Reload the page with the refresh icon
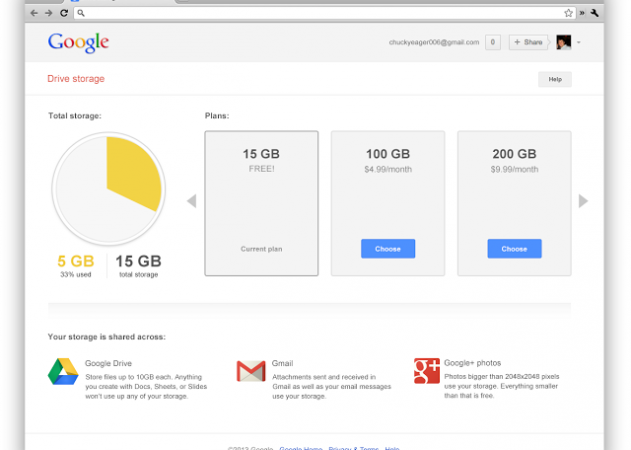Image resolution: width=631 pixels, height=450 pixels. pos(64,13)
